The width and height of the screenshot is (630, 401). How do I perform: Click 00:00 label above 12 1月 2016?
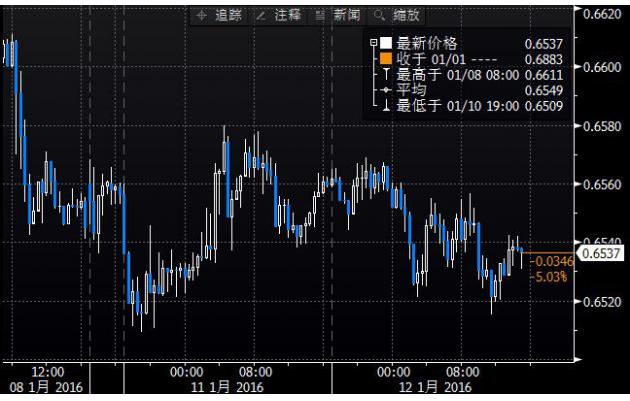point(394,372)
